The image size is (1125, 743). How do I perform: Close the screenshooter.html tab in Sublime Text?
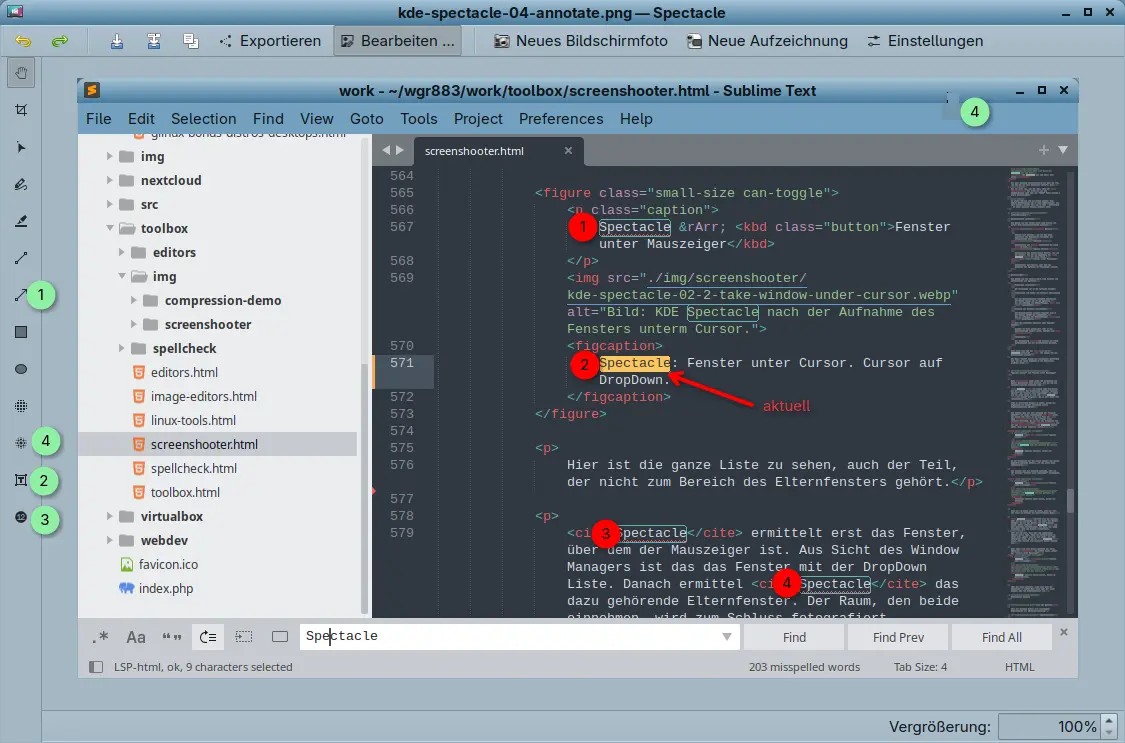[x=568, y=151]
